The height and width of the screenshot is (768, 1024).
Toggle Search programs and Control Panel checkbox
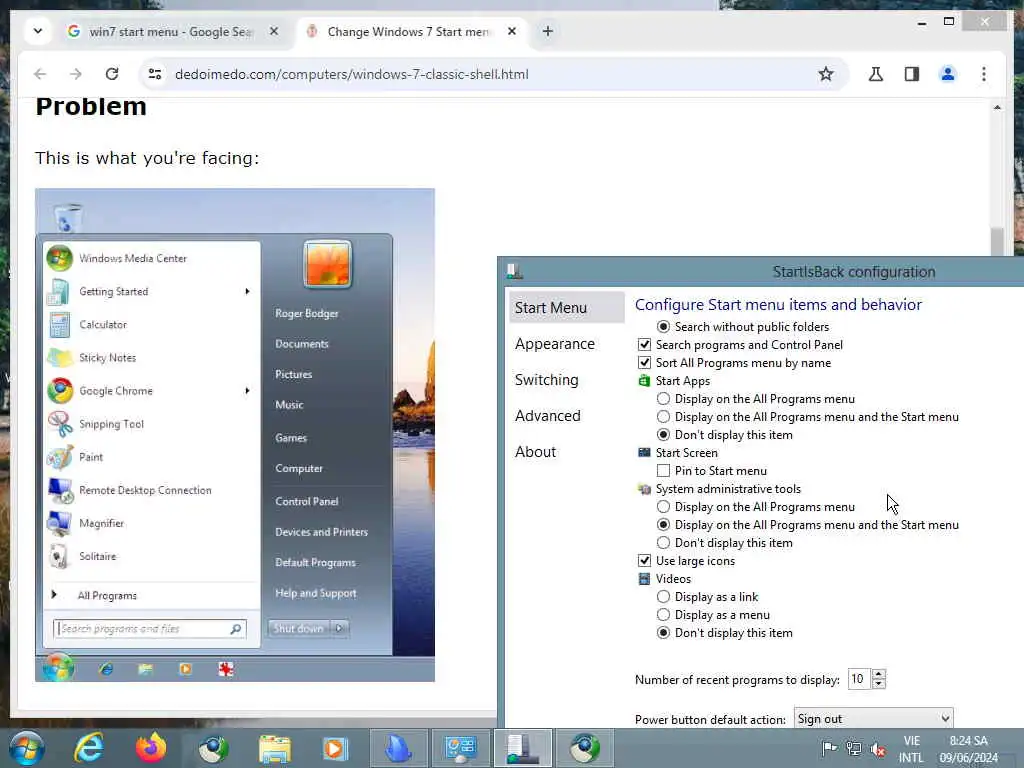(645, 344)
